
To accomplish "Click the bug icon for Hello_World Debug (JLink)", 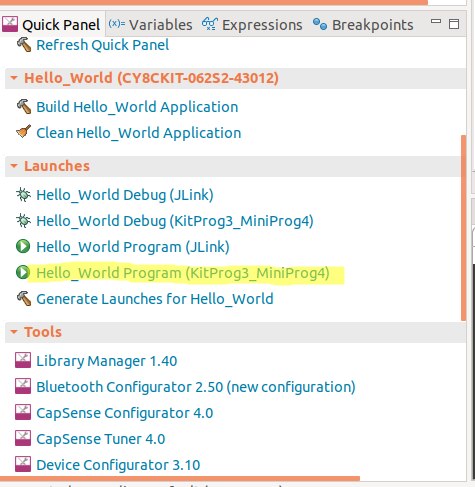I will click(x=23, y=194).
